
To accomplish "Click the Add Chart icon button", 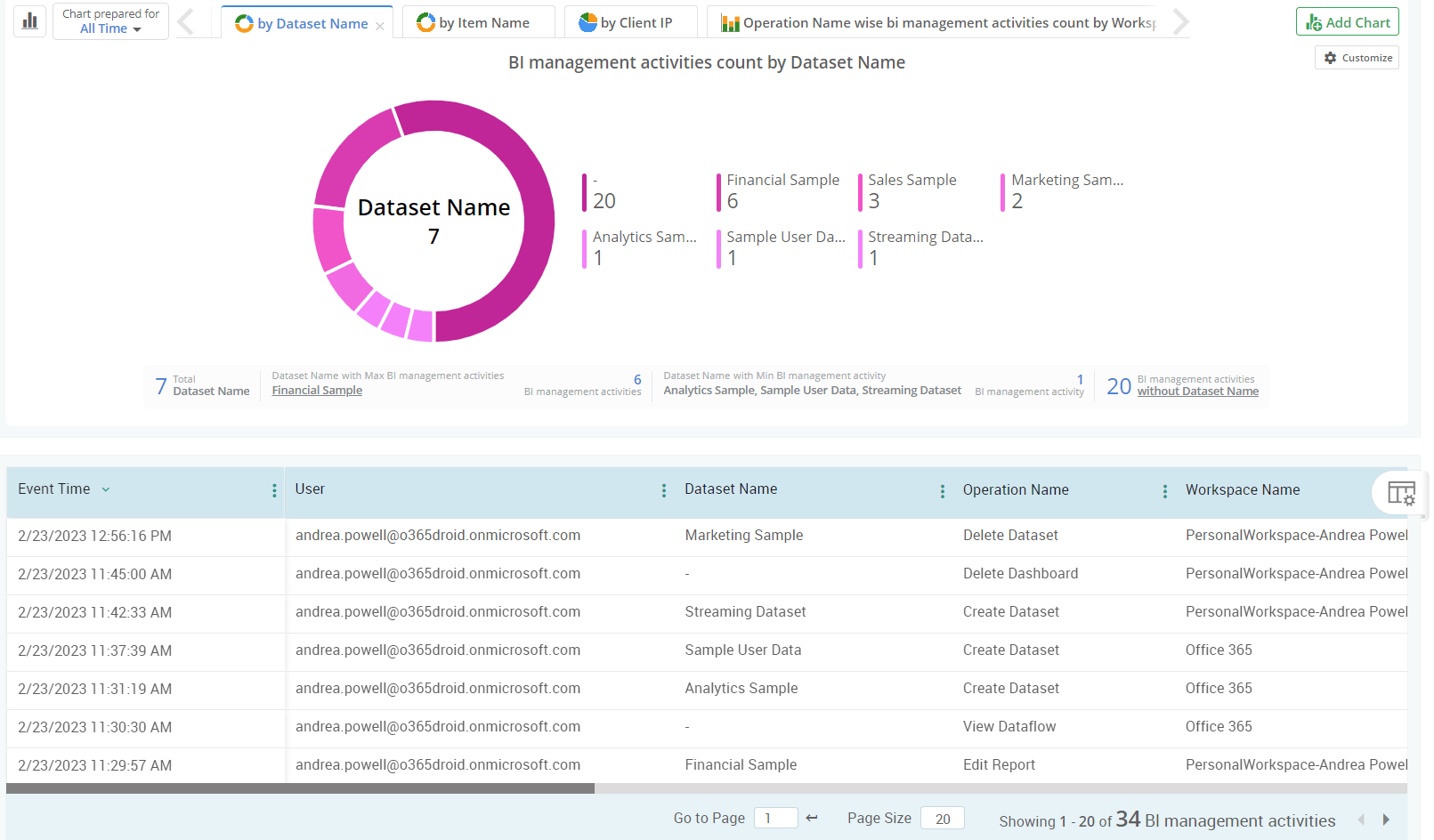I will [x=1314, y=21].
